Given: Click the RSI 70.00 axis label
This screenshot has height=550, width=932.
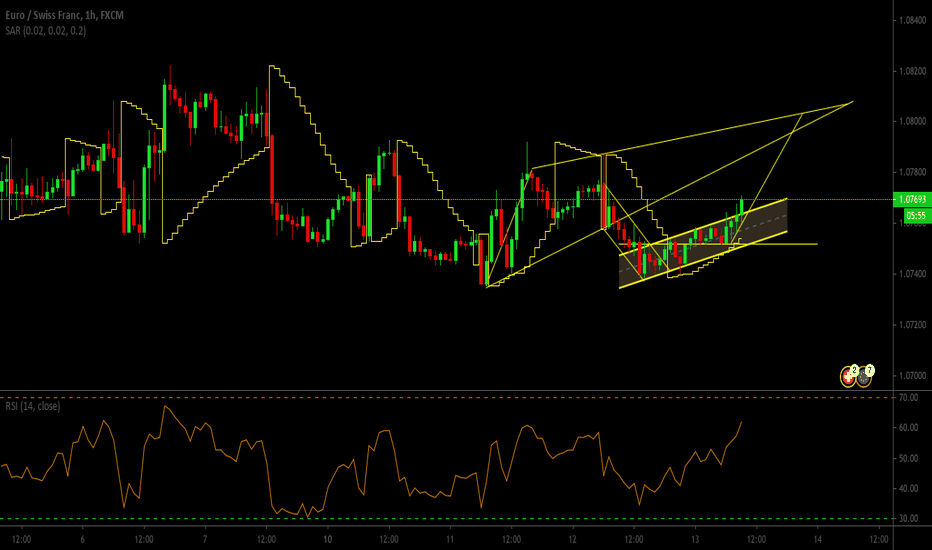Looking at the screenshot, I should pos(909,397).
